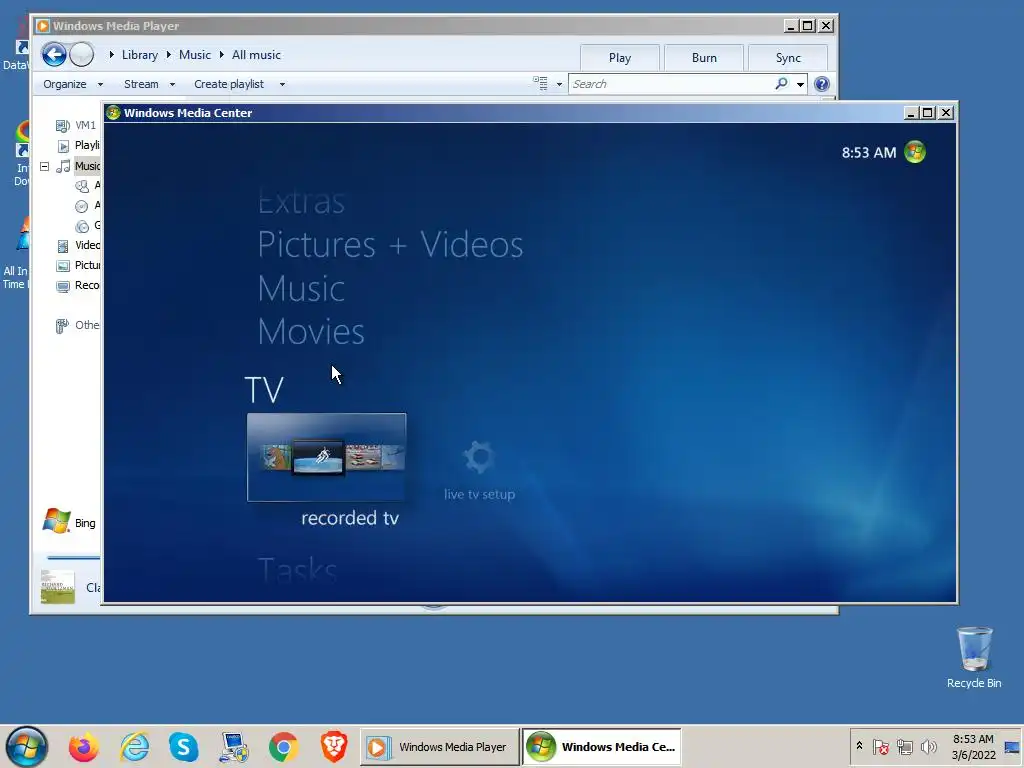Click the Artist icon under Music
This screenshot has width=1024, height=768.
point(82,186)
